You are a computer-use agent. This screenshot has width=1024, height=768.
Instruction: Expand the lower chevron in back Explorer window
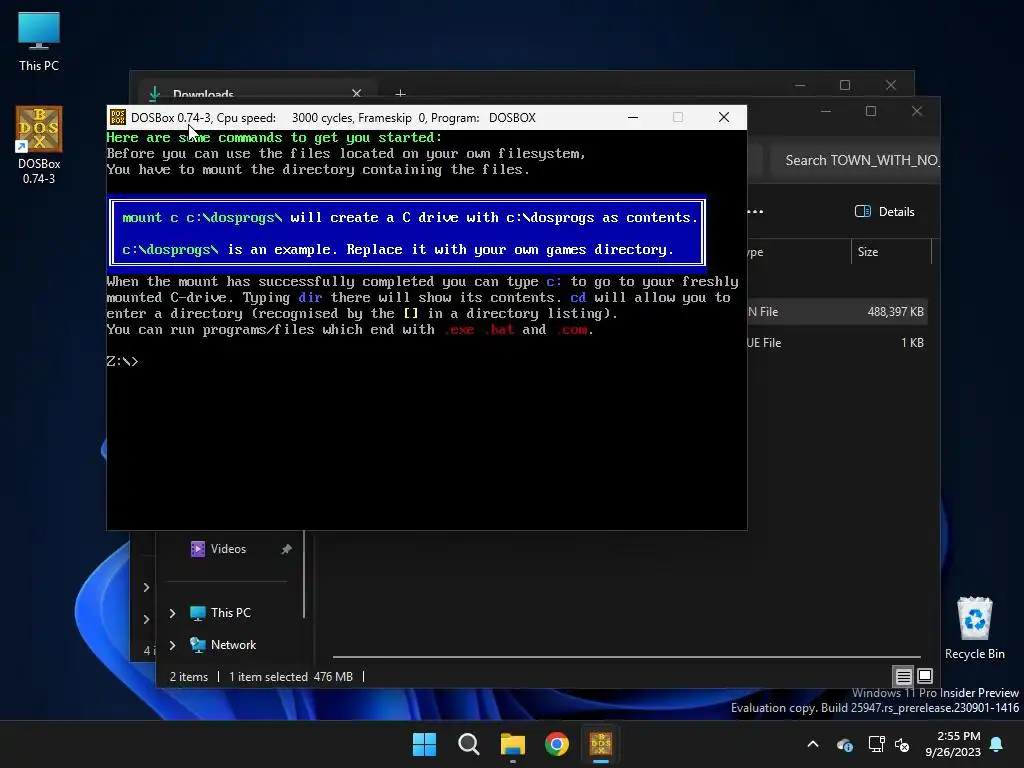point(146,619)
